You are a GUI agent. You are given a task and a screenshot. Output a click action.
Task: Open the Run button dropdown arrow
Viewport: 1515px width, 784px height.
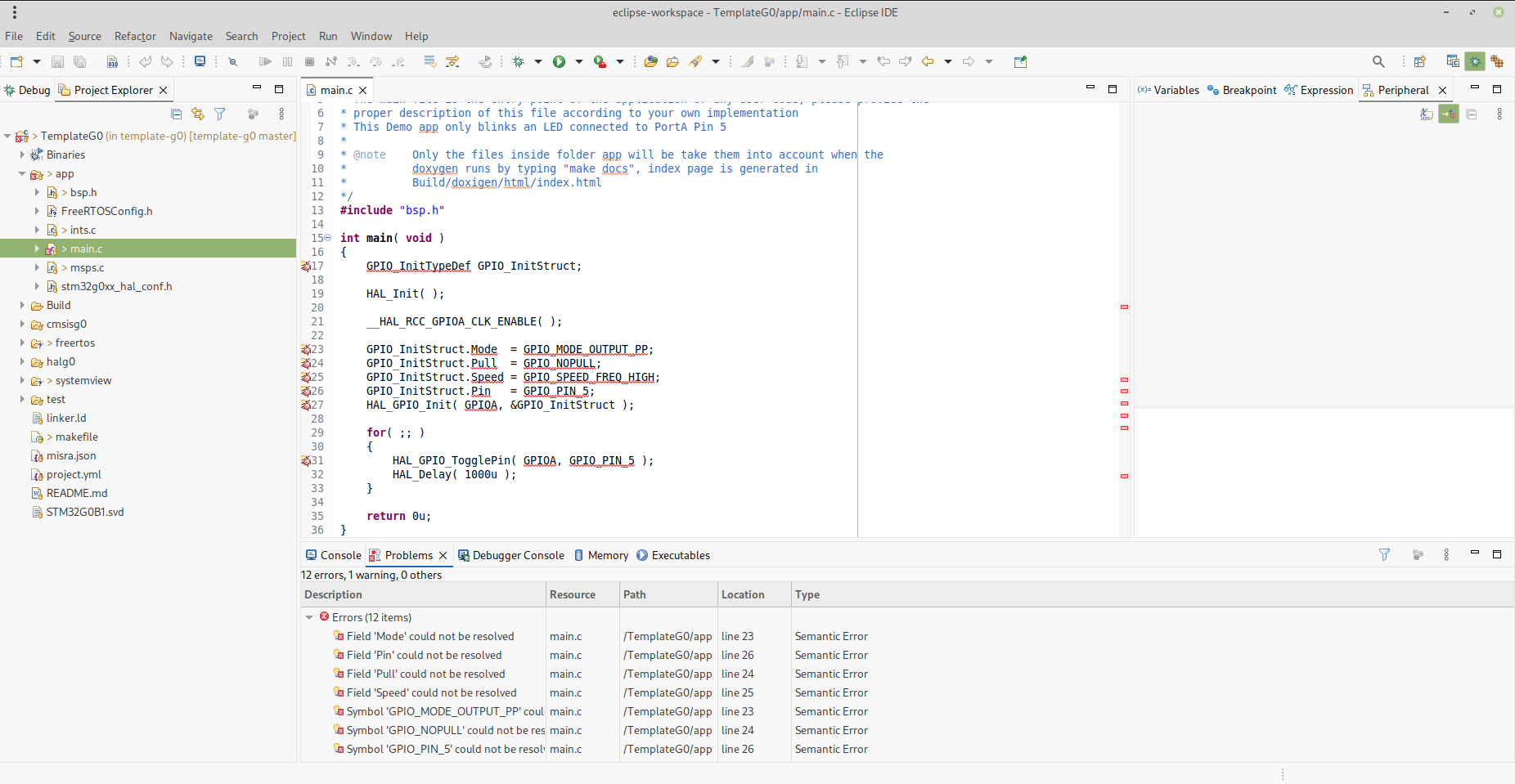click(x=579, y=62)
